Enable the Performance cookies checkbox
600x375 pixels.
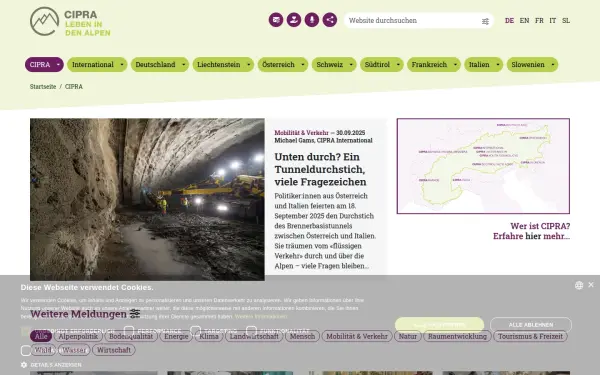(x=129, y=331)
